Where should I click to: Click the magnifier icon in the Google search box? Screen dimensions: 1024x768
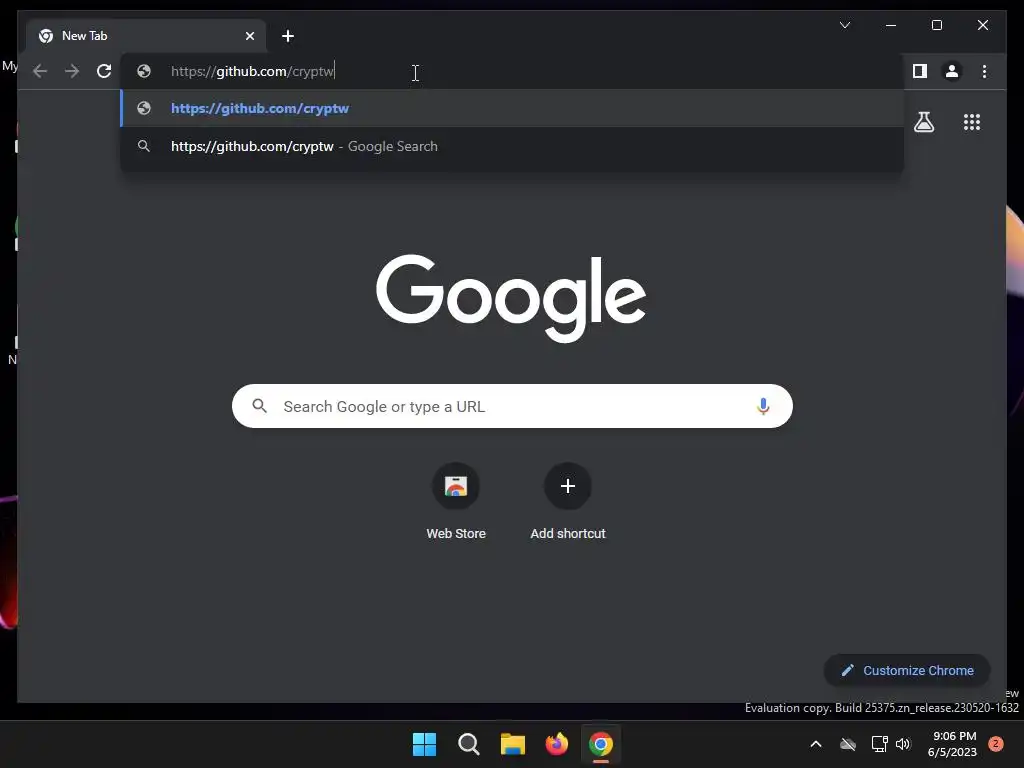(259, 406)
